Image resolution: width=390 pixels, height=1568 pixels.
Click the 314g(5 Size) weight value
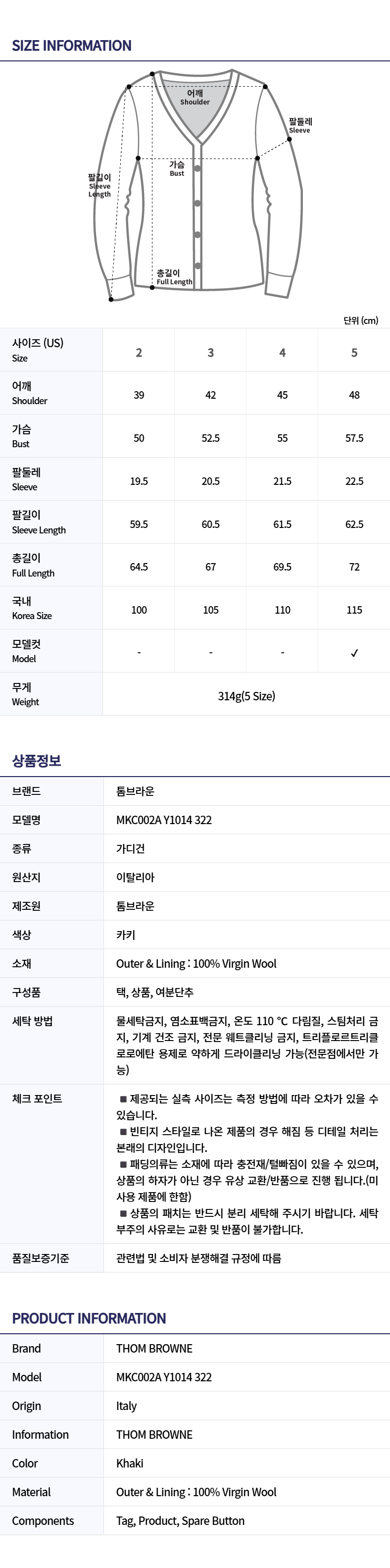(x=246, y=696)
